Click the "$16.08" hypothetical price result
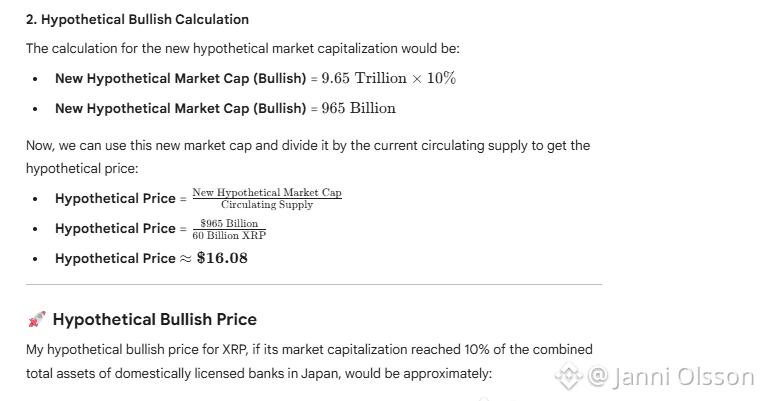This screenshot has height=401, width=762. [x=222, y=258]
